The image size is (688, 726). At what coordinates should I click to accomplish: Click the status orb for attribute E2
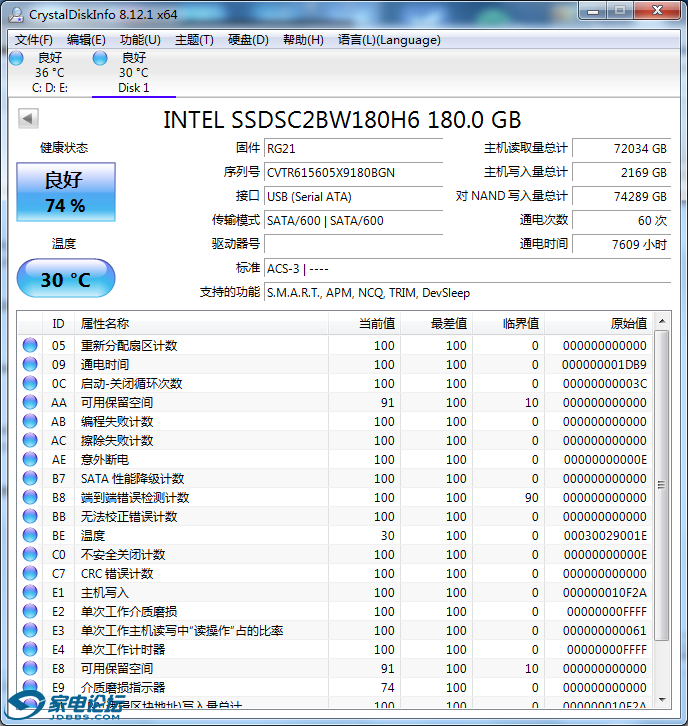point(30,611)
